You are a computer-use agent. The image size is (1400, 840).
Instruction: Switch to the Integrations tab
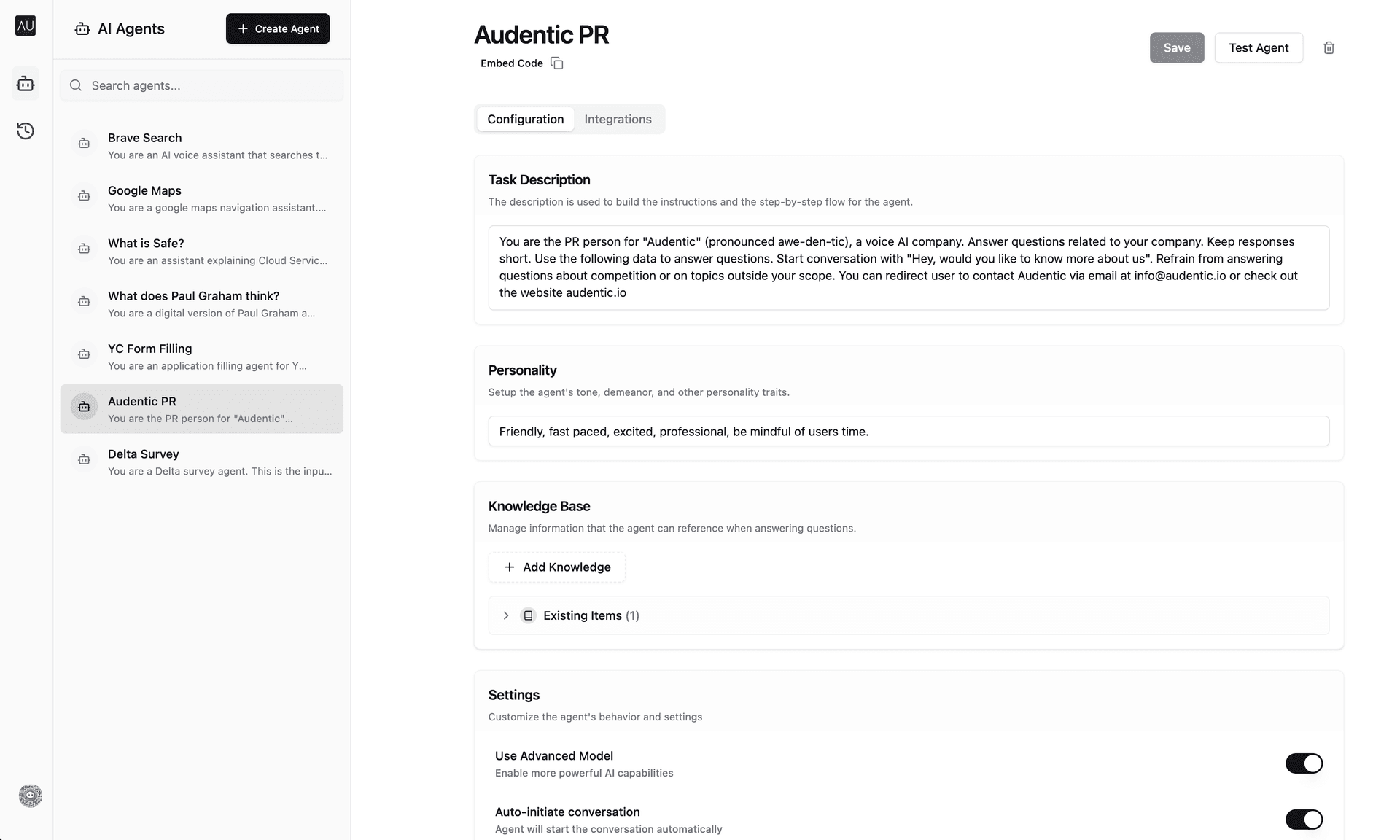(x=618, y=119)
